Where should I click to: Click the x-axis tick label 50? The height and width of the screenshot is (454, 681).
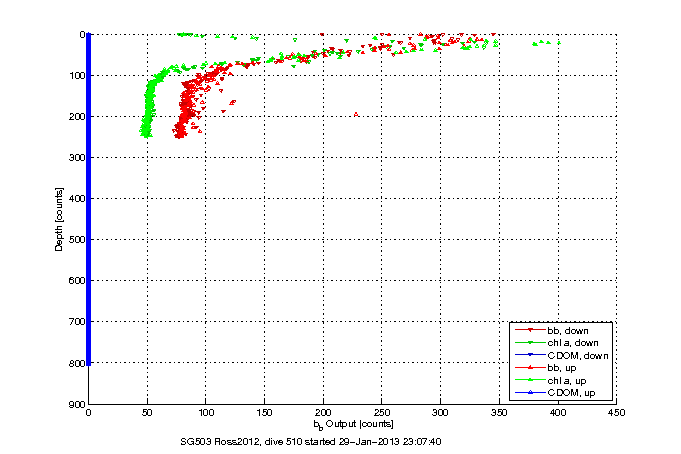point(147,413)
